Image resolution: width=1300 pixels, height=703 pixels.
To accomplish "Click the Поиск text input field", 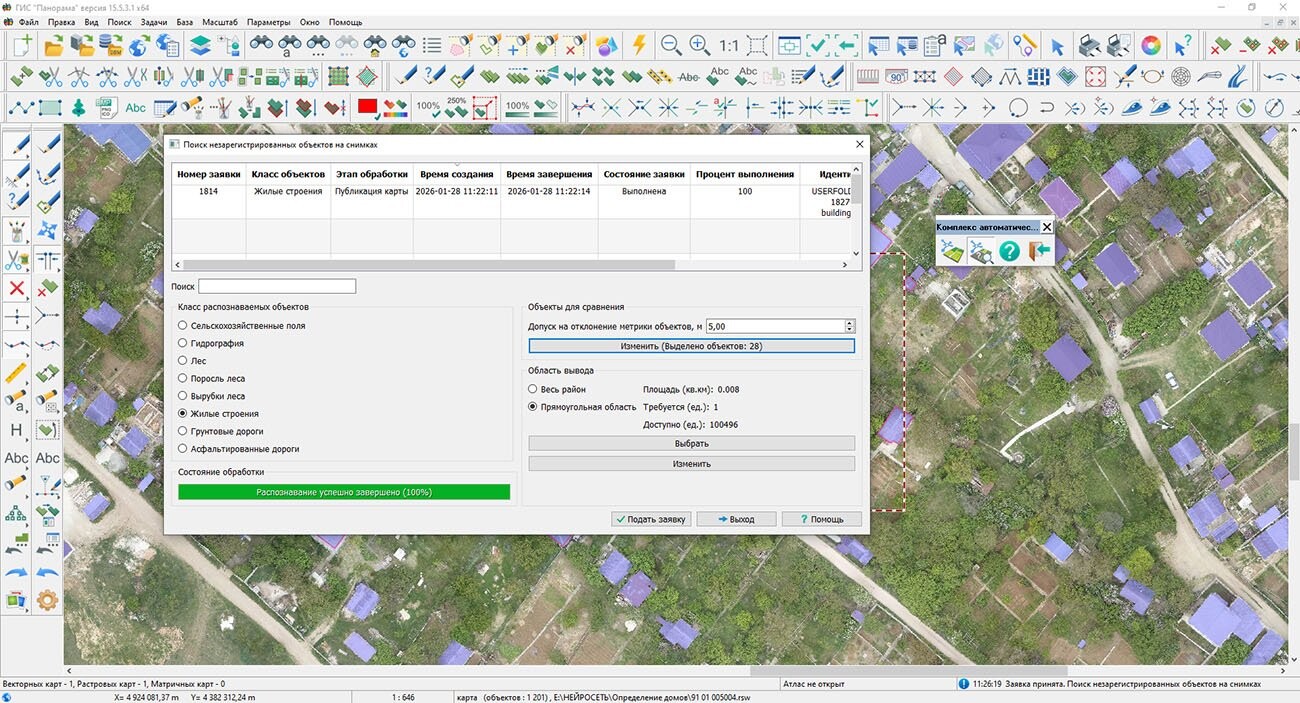I will tap(277, 287).
